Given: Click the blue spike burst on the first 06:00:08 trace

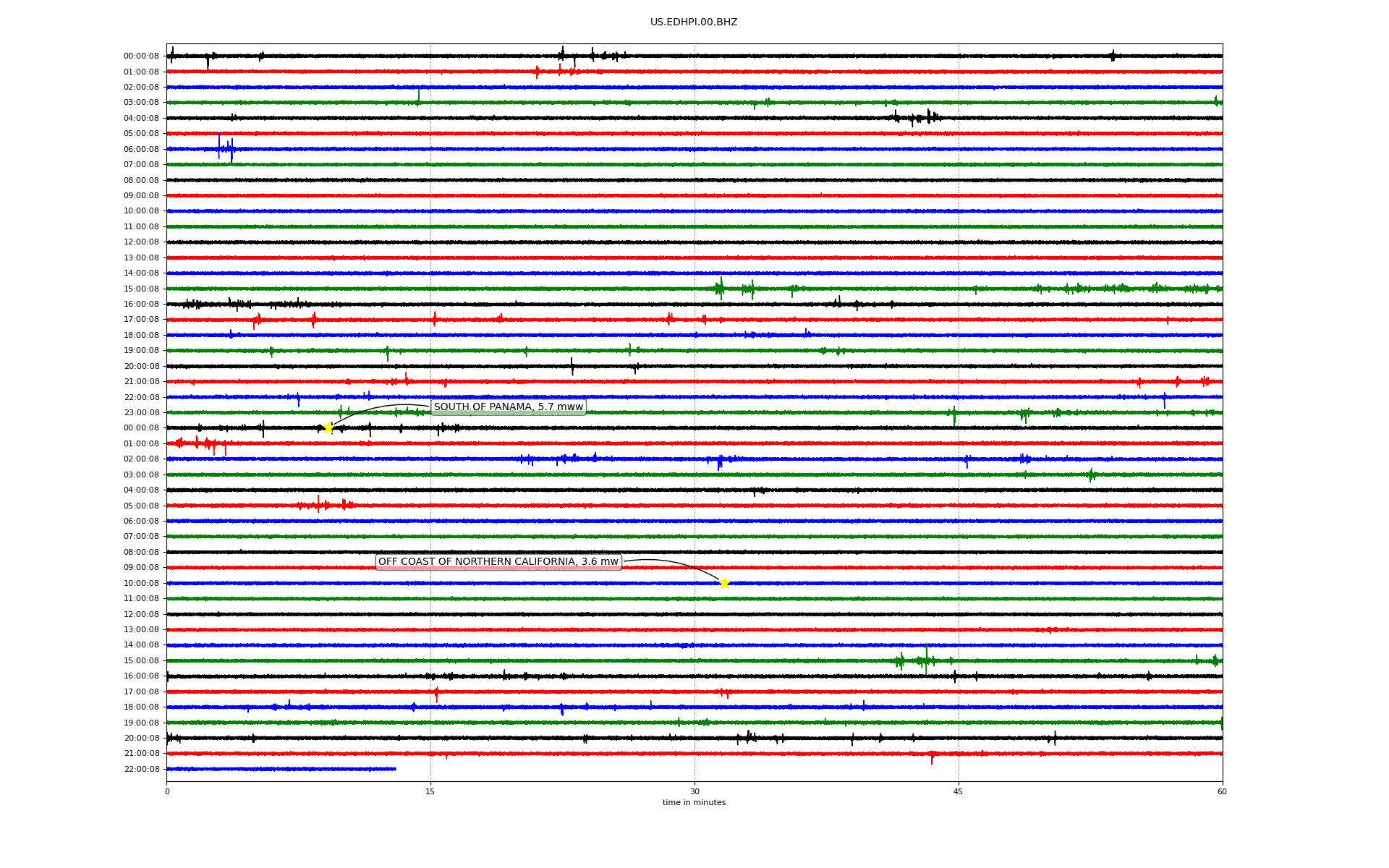Looking at the screenshot, I should click(x=226, y=148).
